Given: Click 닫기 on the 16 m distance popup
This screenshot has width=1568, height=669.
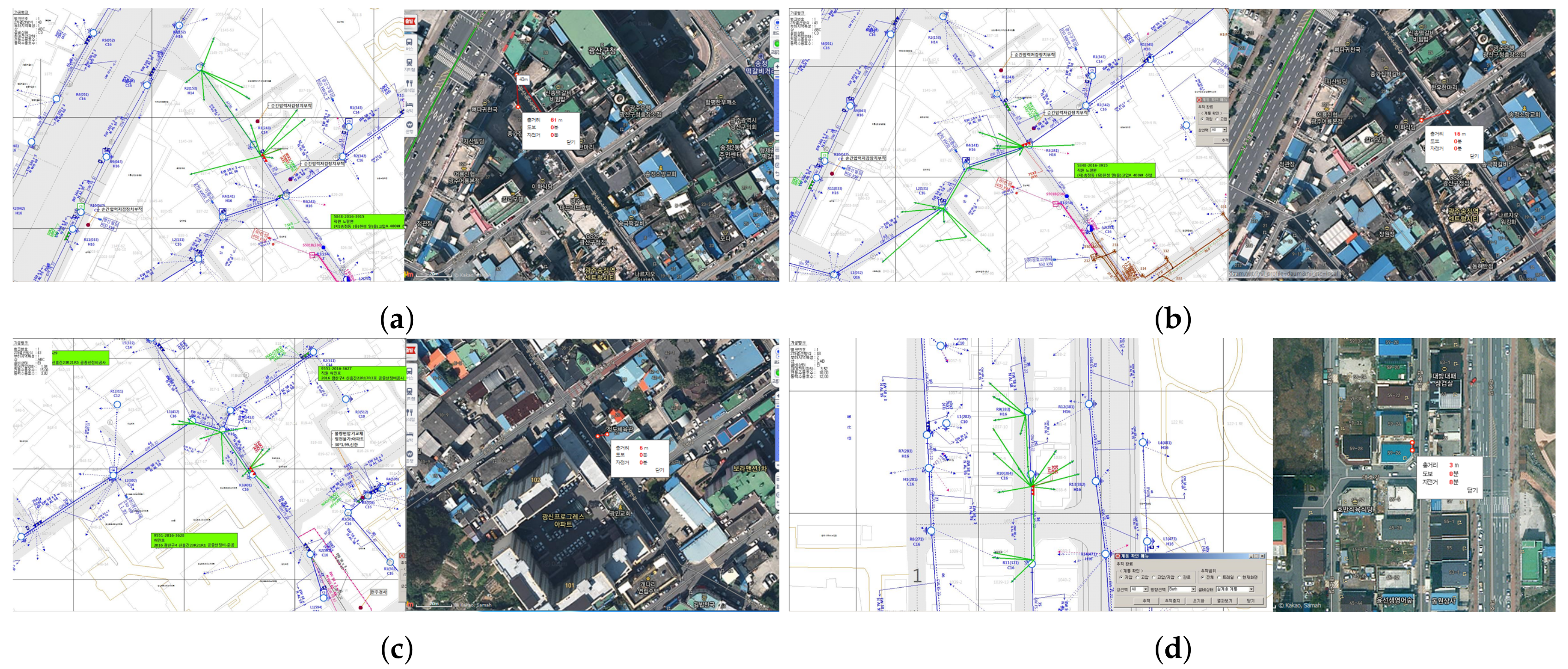Looking at the screenshot, I should pos(1474,156).
